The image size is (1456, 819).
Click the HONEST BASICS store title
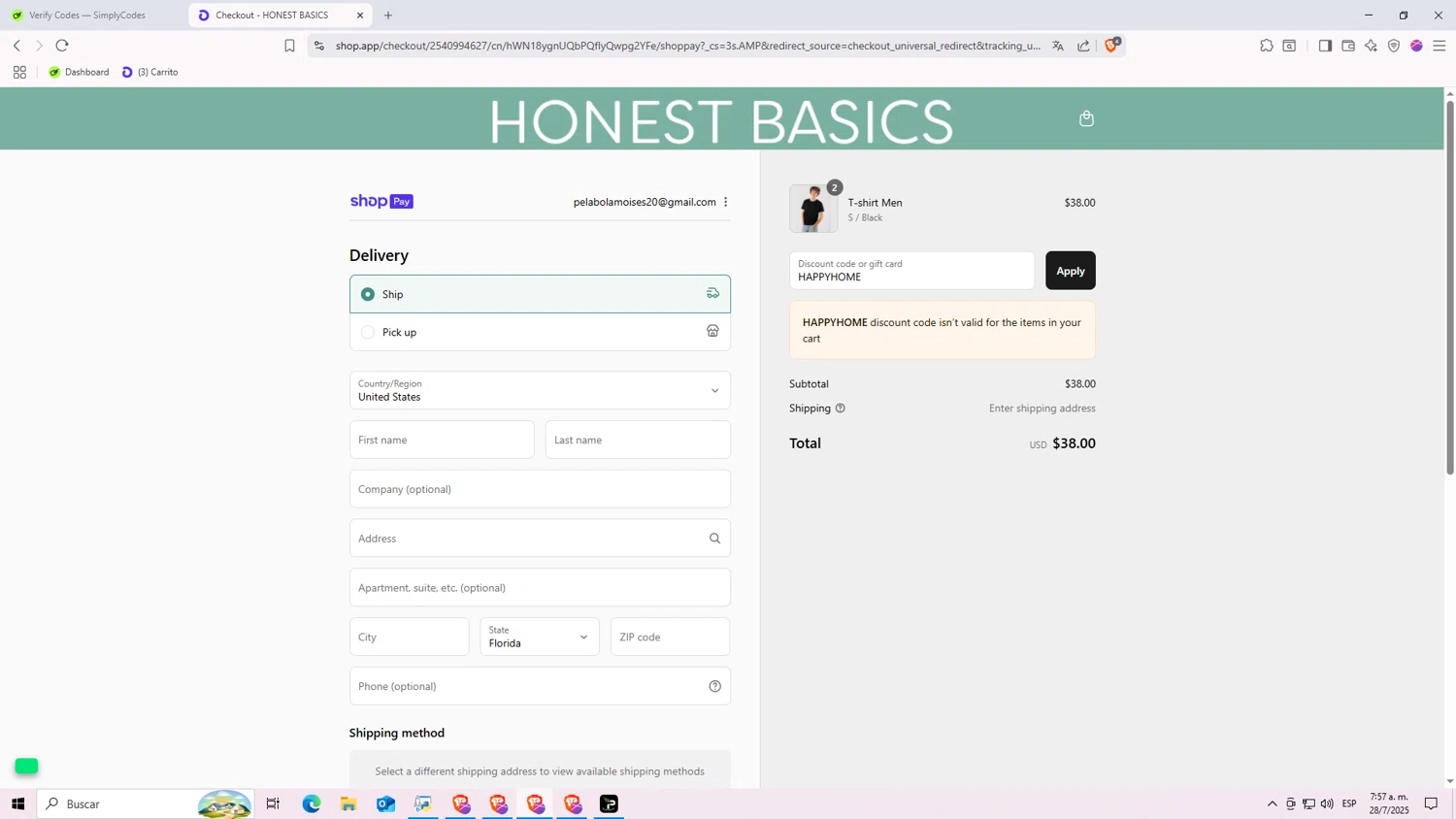pyautogui.click(x=721, y=121)
